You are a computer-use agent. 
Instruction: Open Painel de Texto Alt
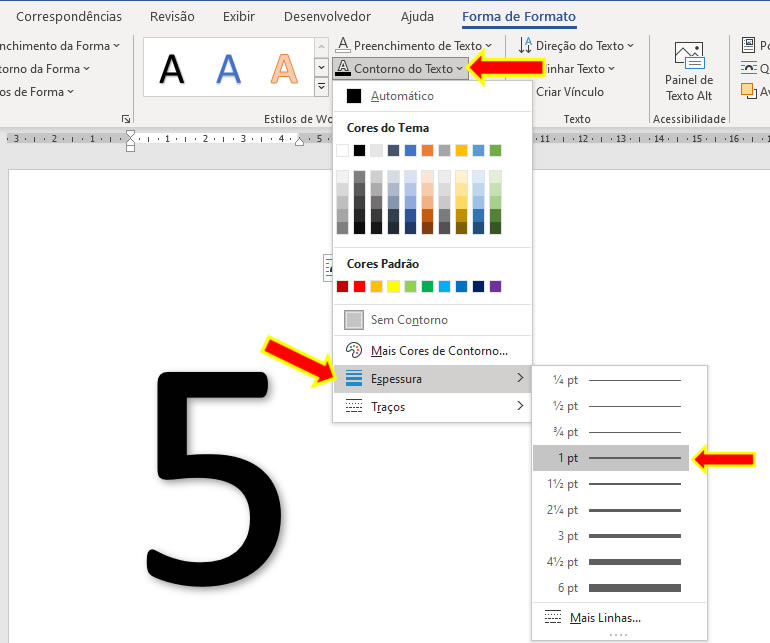tap(688, 72)
